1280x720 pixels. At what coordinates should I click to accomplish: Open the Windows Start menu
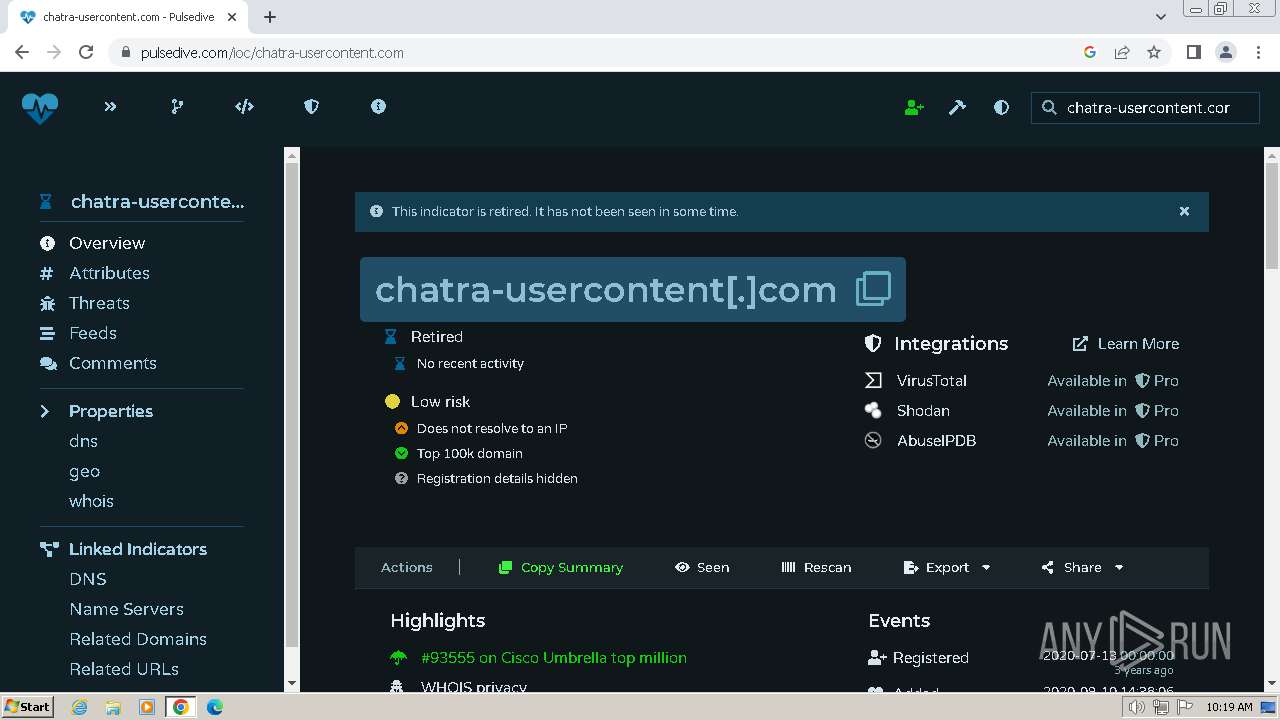click(27, 707)
